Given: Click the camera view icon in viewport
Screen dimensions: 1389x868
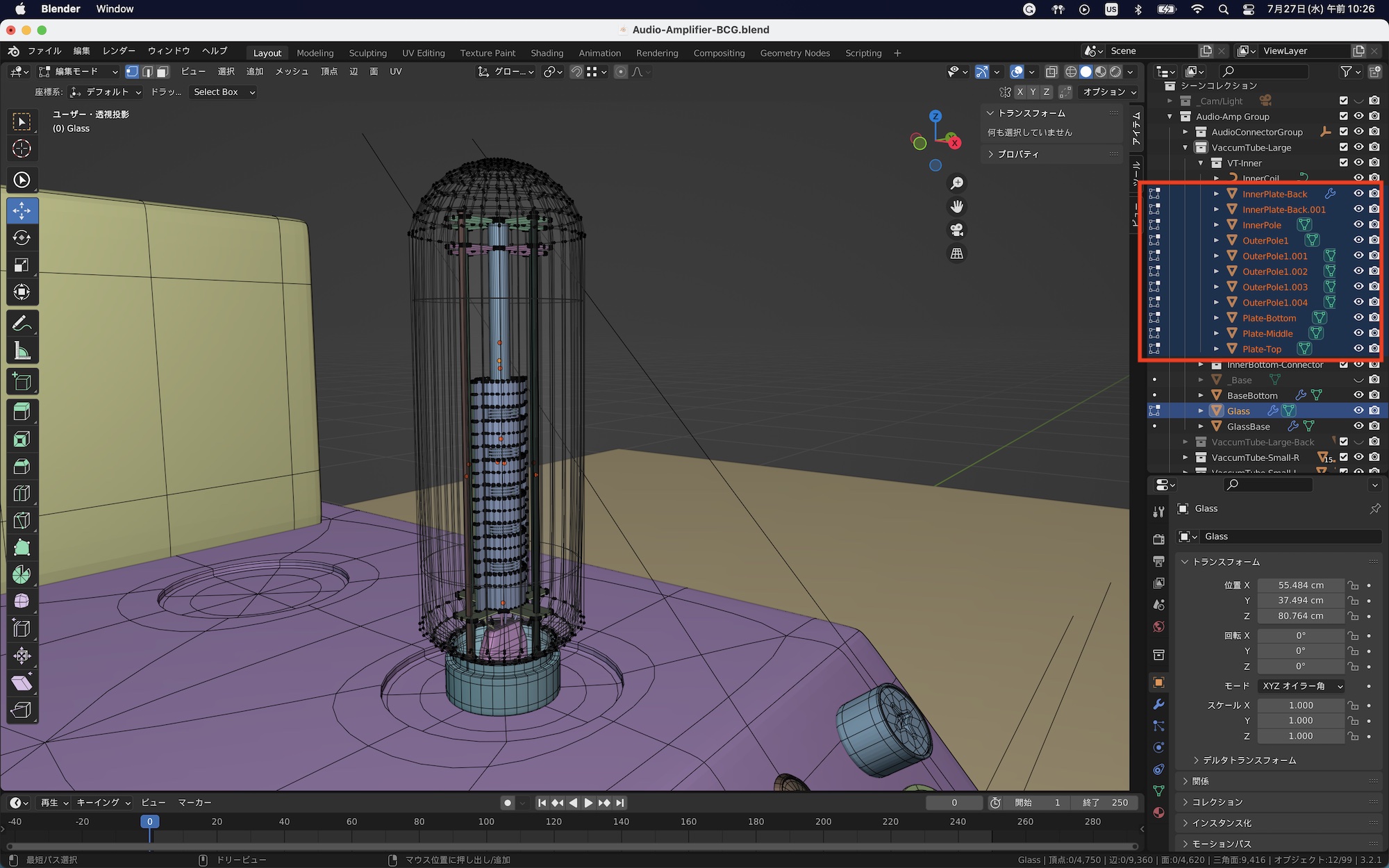Looking at the screenshot, I should tap(957, 230).
